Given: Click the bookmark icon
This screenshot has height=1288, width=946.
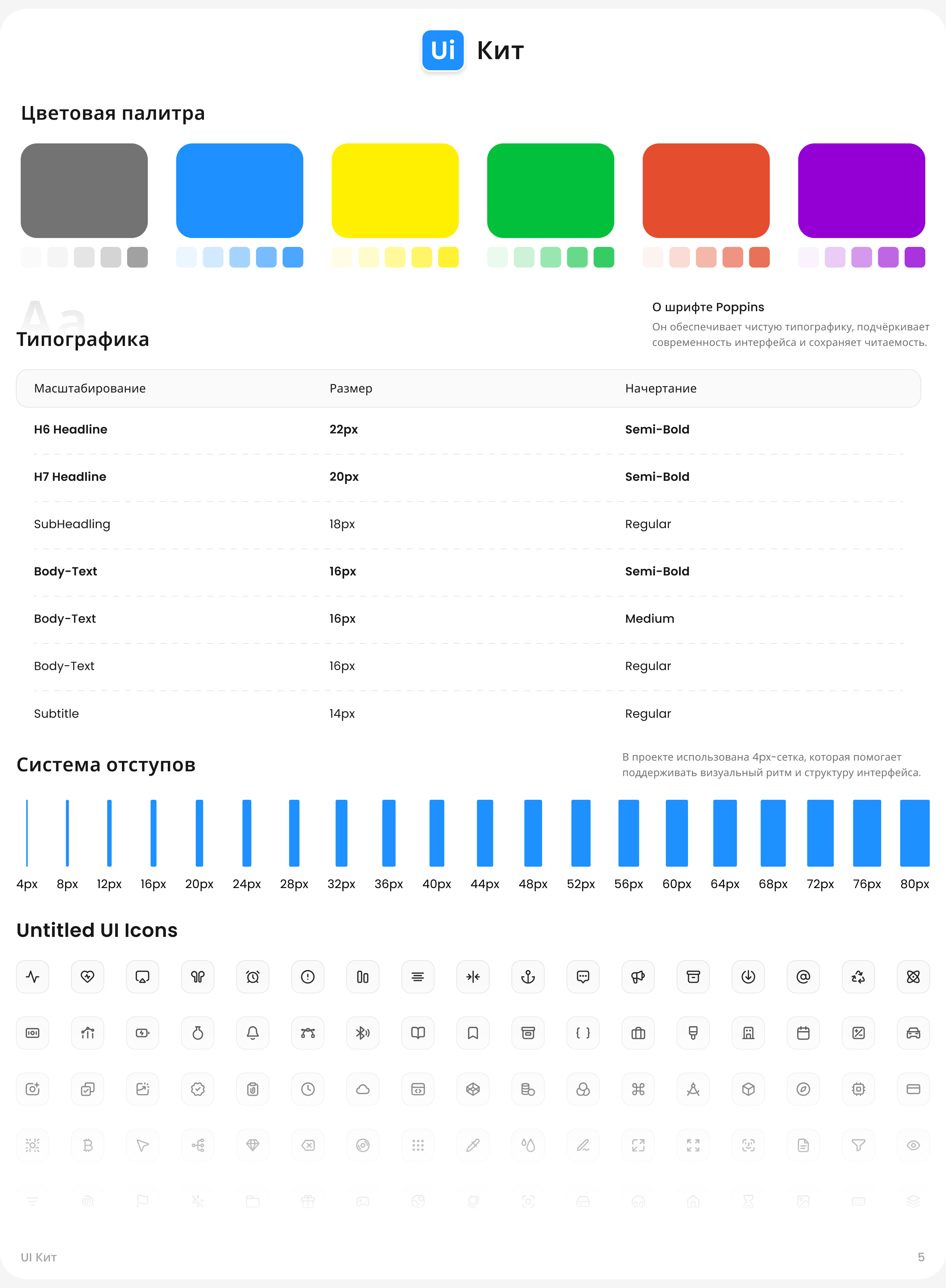Looking at the screenshot, I should (473, 1033).
